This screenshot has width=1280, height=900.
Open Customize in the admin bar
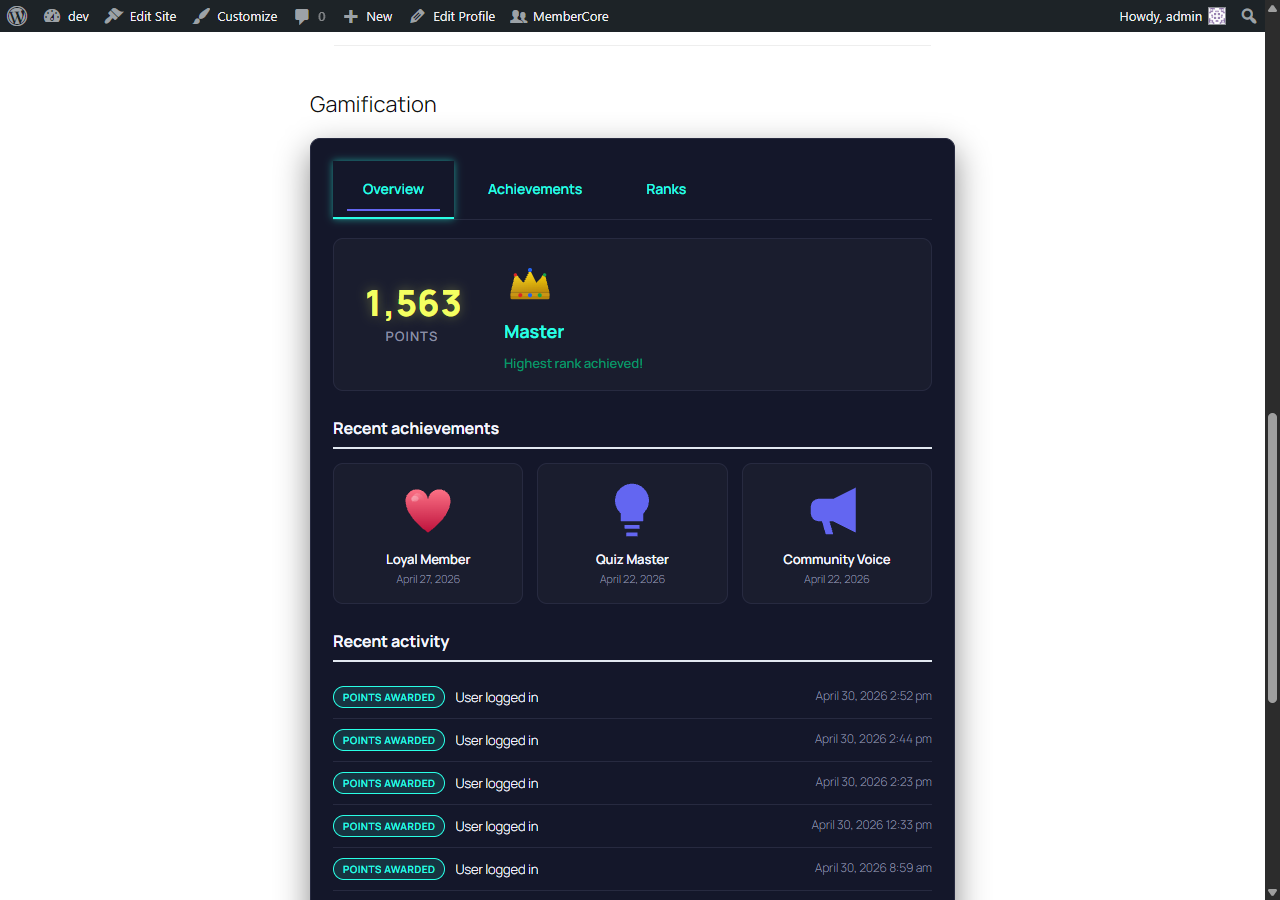pyautogui.click(x=247, y=16)
